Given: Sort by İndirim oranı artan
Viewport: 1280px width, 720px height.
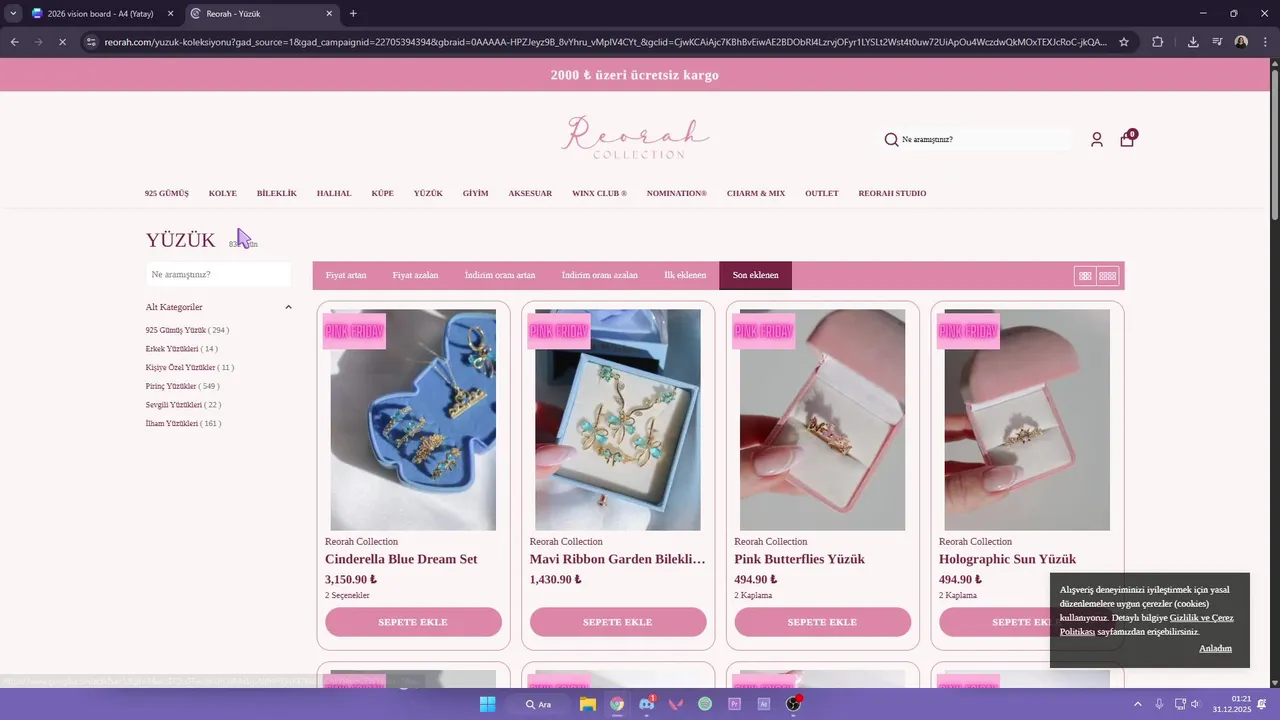Looking at the screenshot, I should (x=500, y=275).
